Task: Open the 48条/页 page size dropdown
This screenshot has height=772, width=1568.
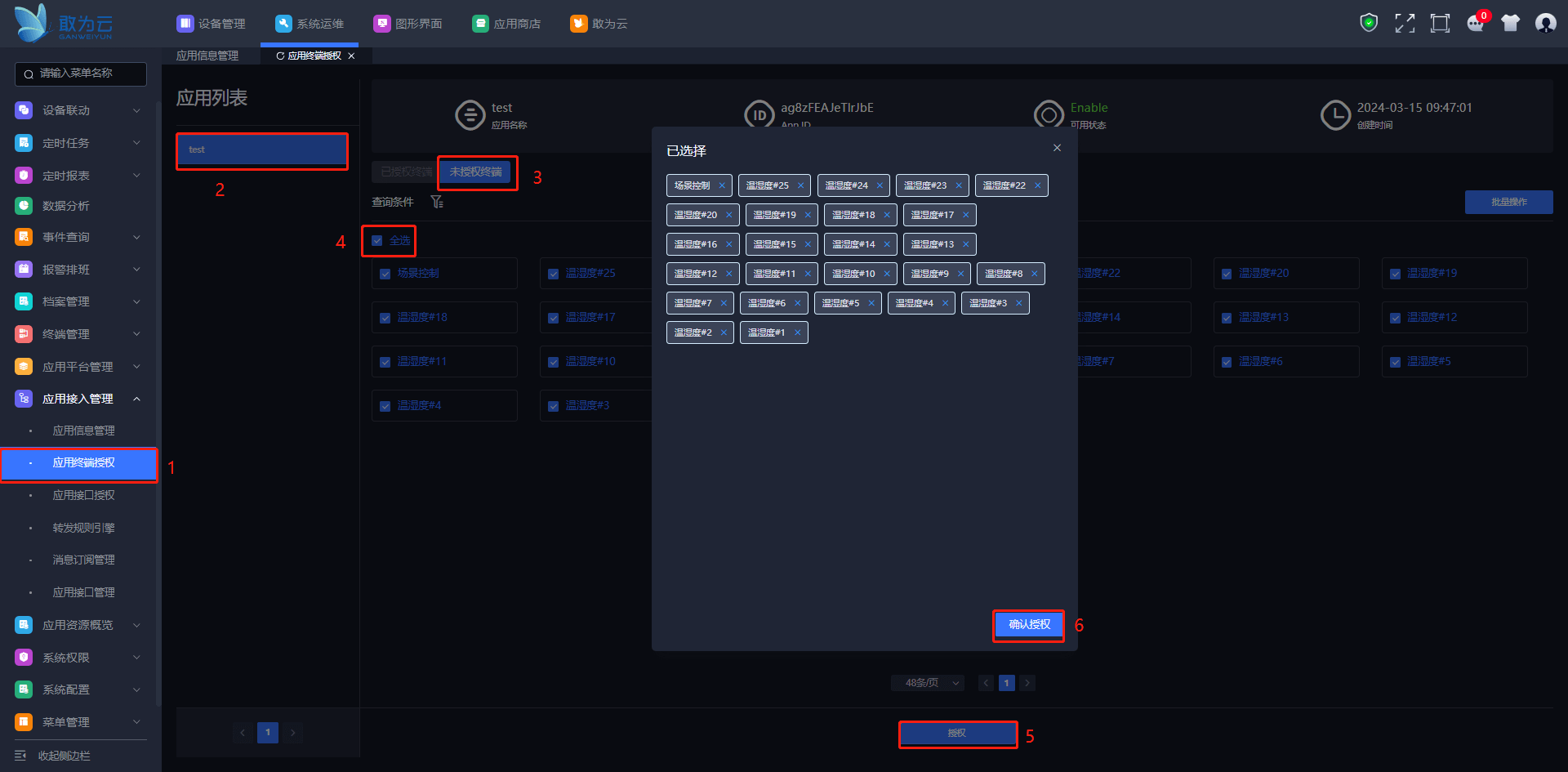Action: [x=928, y=683]
